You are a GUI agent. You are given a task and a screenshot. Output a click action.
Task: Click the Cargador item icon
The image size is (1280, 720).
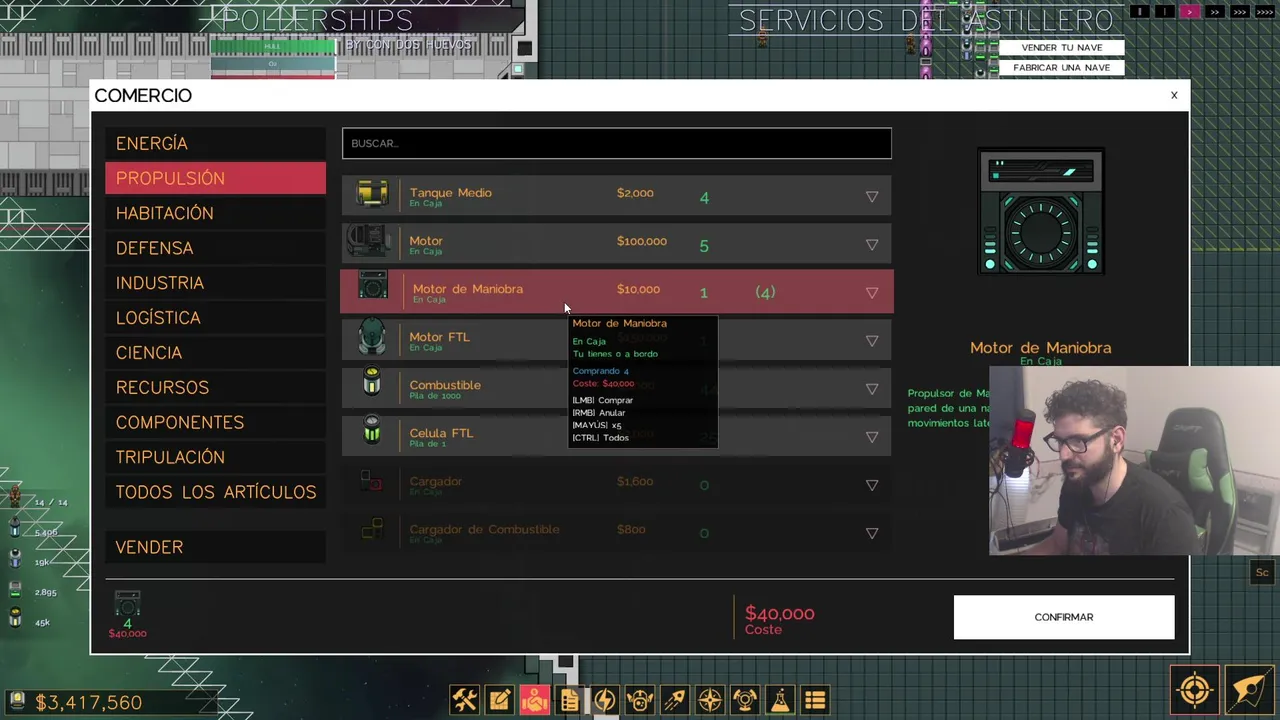(371, 482)
